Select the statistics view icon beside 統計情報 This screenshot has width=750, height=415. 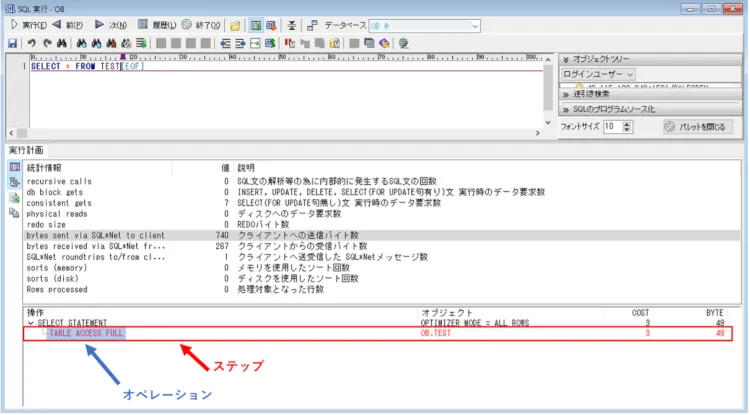(14, 167)
